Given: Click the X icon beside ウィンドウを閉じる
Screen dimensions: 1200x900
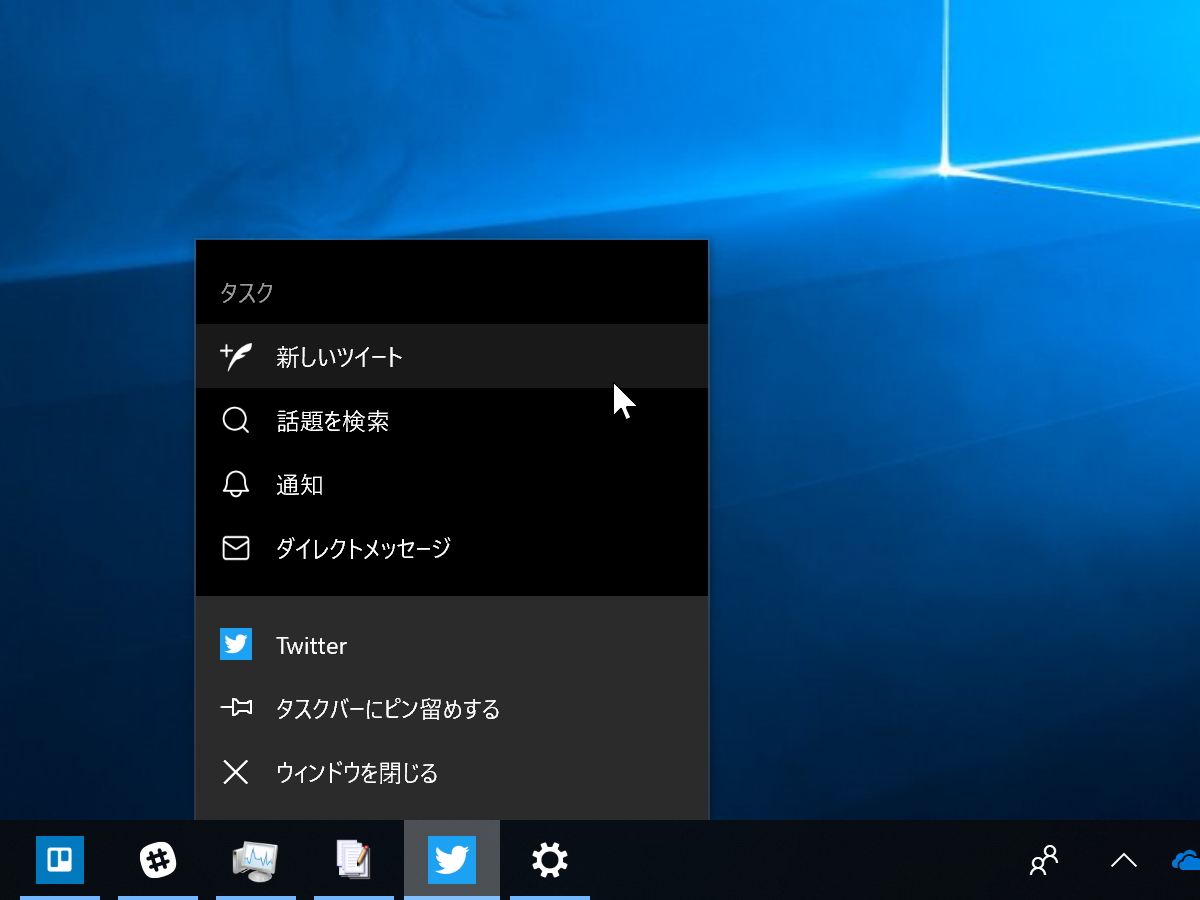Looking at the screenshot, I should [236, 772].
